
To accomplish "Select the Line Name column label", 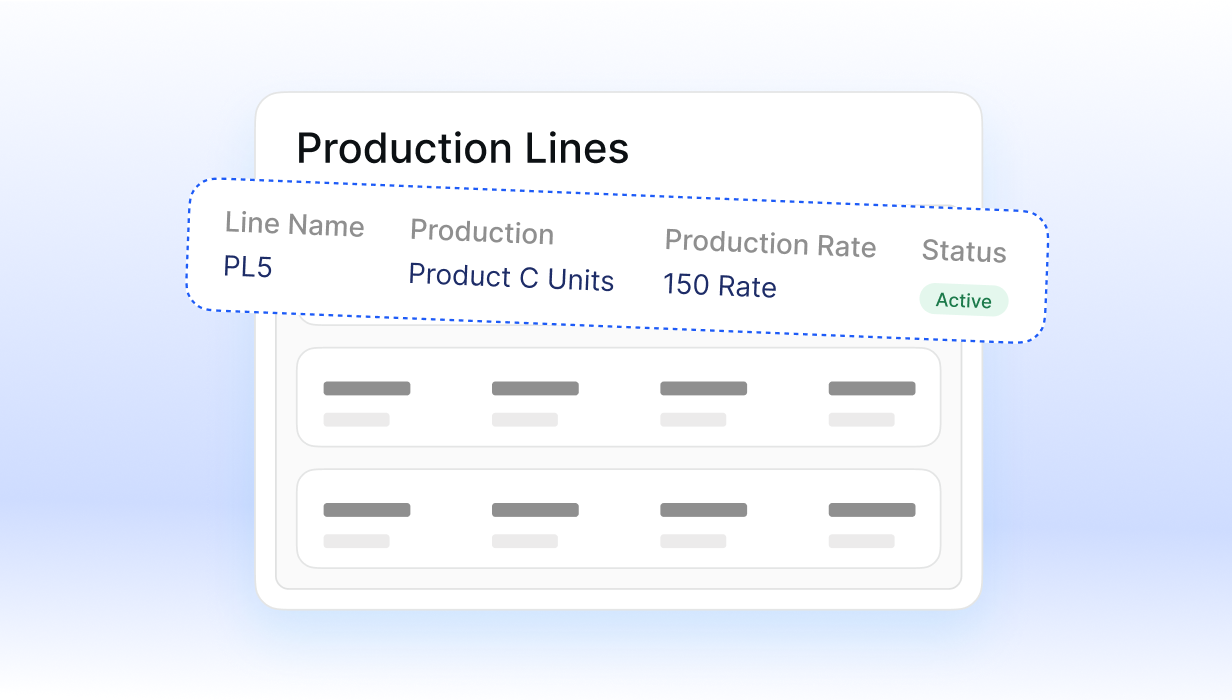I will click(294, 224).
